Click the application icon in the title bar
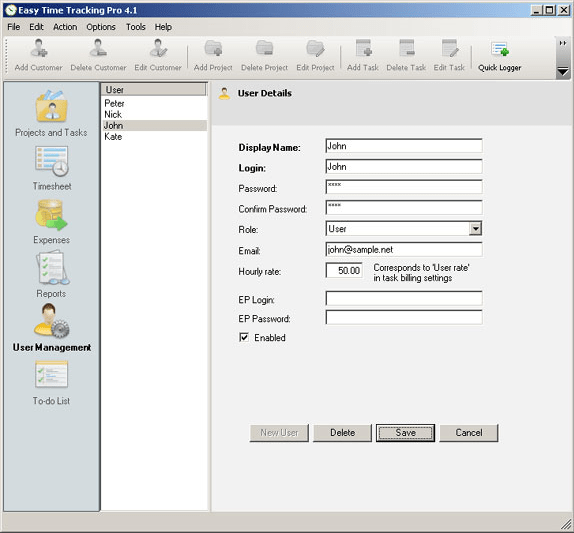The height and width of the screenshot is (533, 574). click(x=11, y=10)
